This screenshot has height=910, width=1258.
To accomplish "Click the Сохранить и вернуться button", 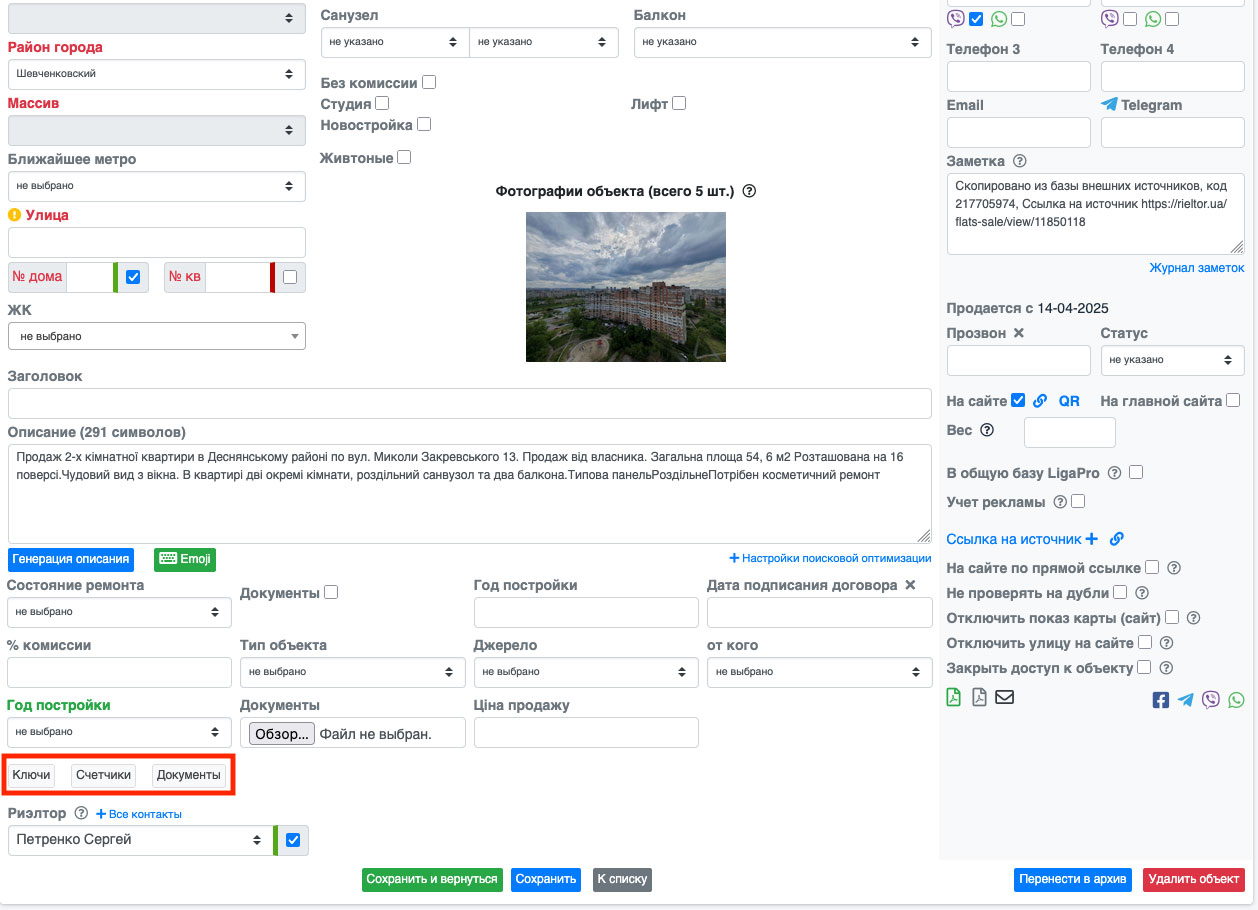I will pyautogui.click(x=432, y=880).
